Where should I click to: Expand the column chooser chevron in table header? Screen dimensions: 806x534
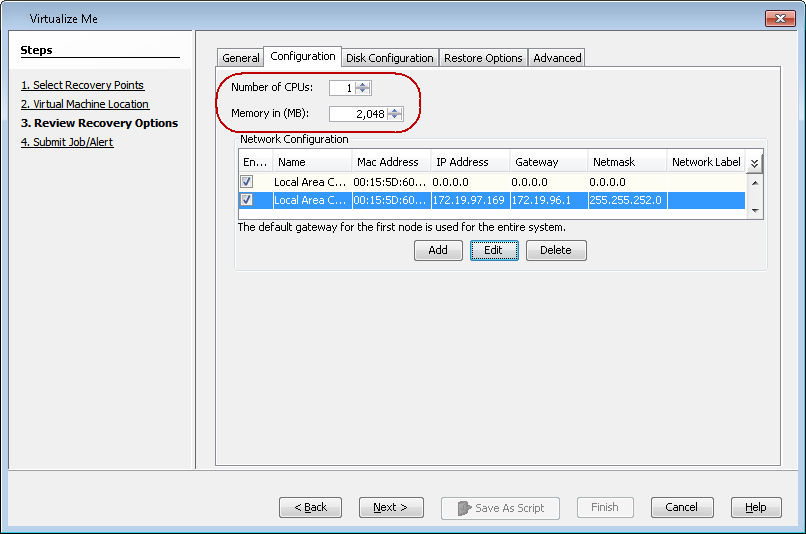(754, 163)
